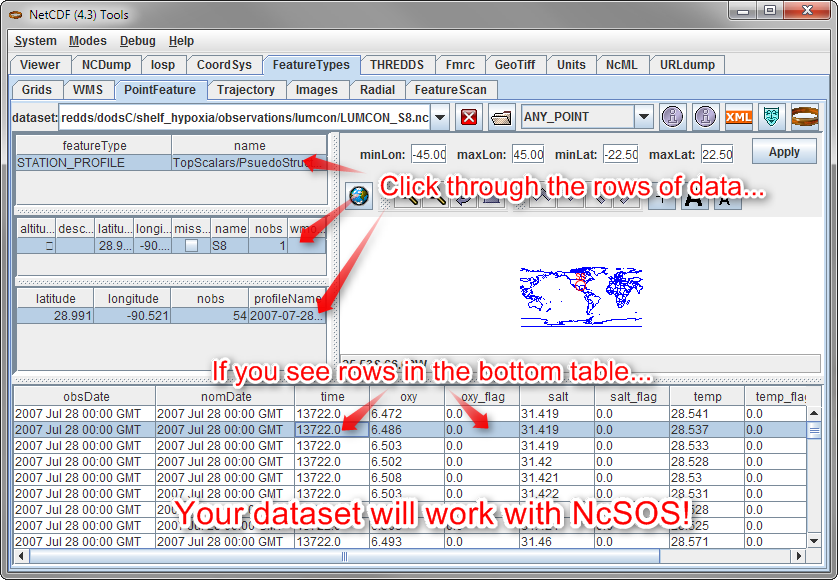Click the globe icon beside the map toolbar
Screen dimensions: 838x580
pos(359,196)
